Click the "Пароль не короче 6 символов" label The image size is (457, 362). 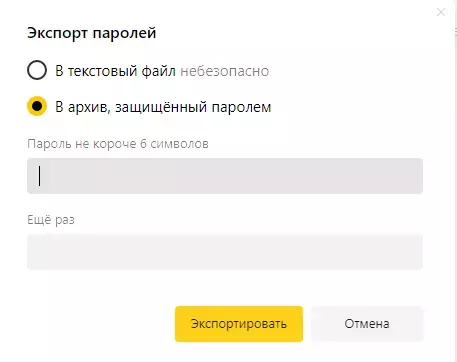tap(118, 144)
